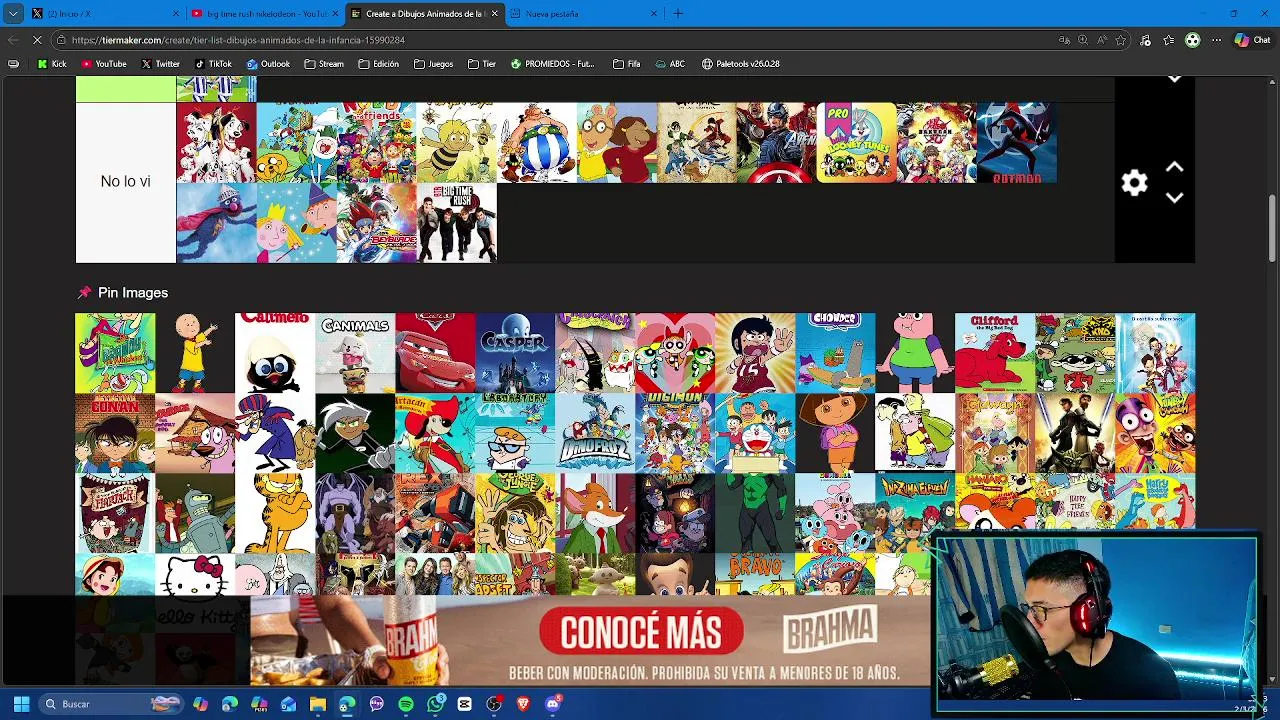Click the 'Pin Images' label
This screenshot has height=720, width=1280.
[x=133, y=293]
